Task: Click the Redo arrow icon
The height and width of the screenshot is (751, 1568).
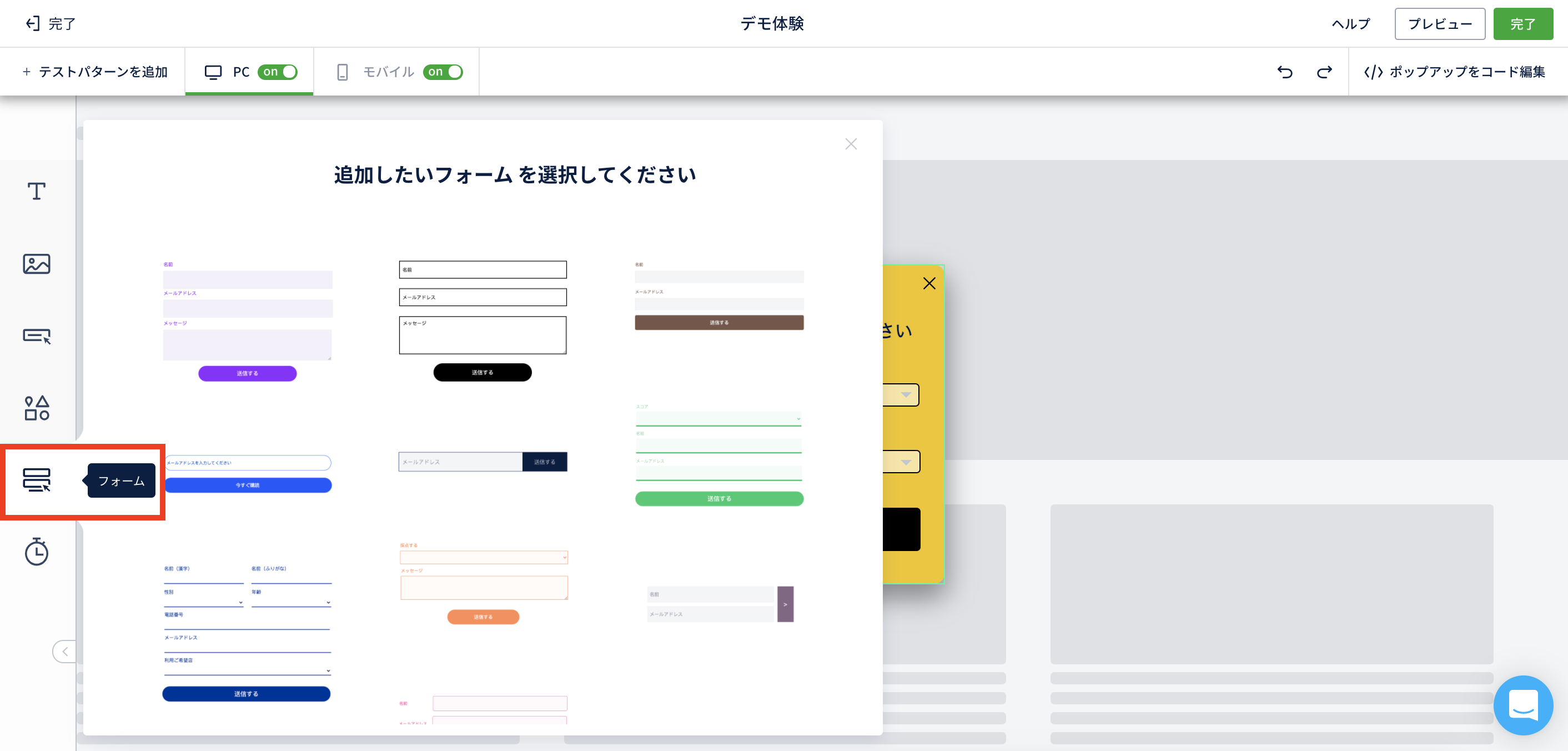Action: (x=1324, y=72)
